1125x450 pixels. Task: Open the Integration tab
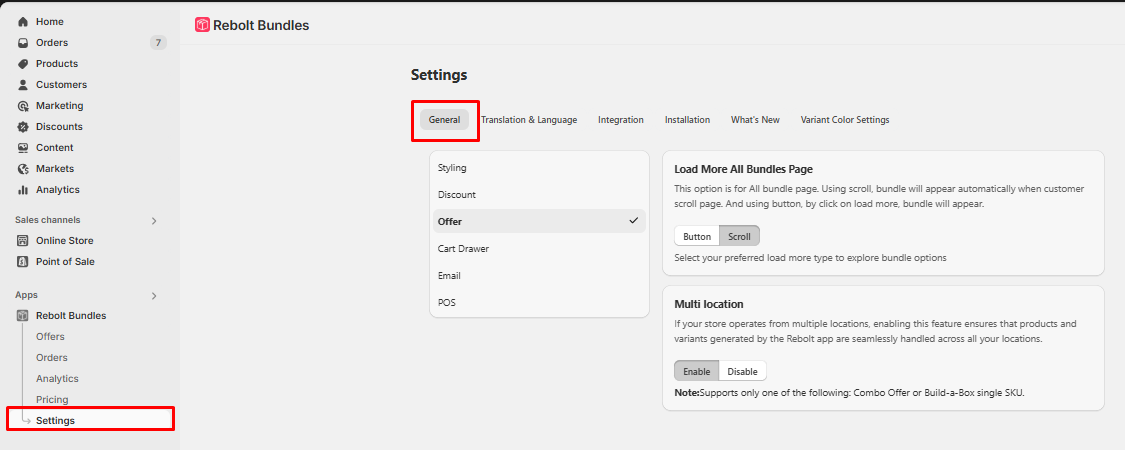tap(621, 120)
